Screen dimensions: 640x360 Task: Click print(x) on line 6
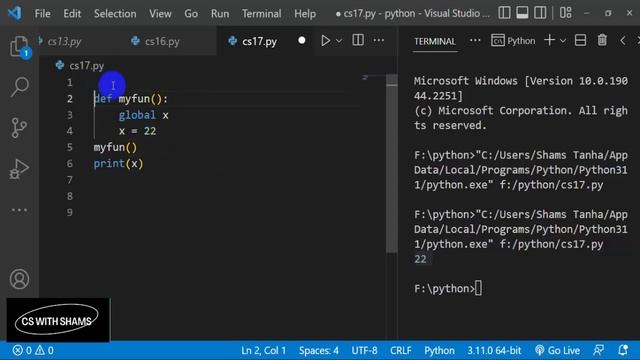click(x=118, y=164)
